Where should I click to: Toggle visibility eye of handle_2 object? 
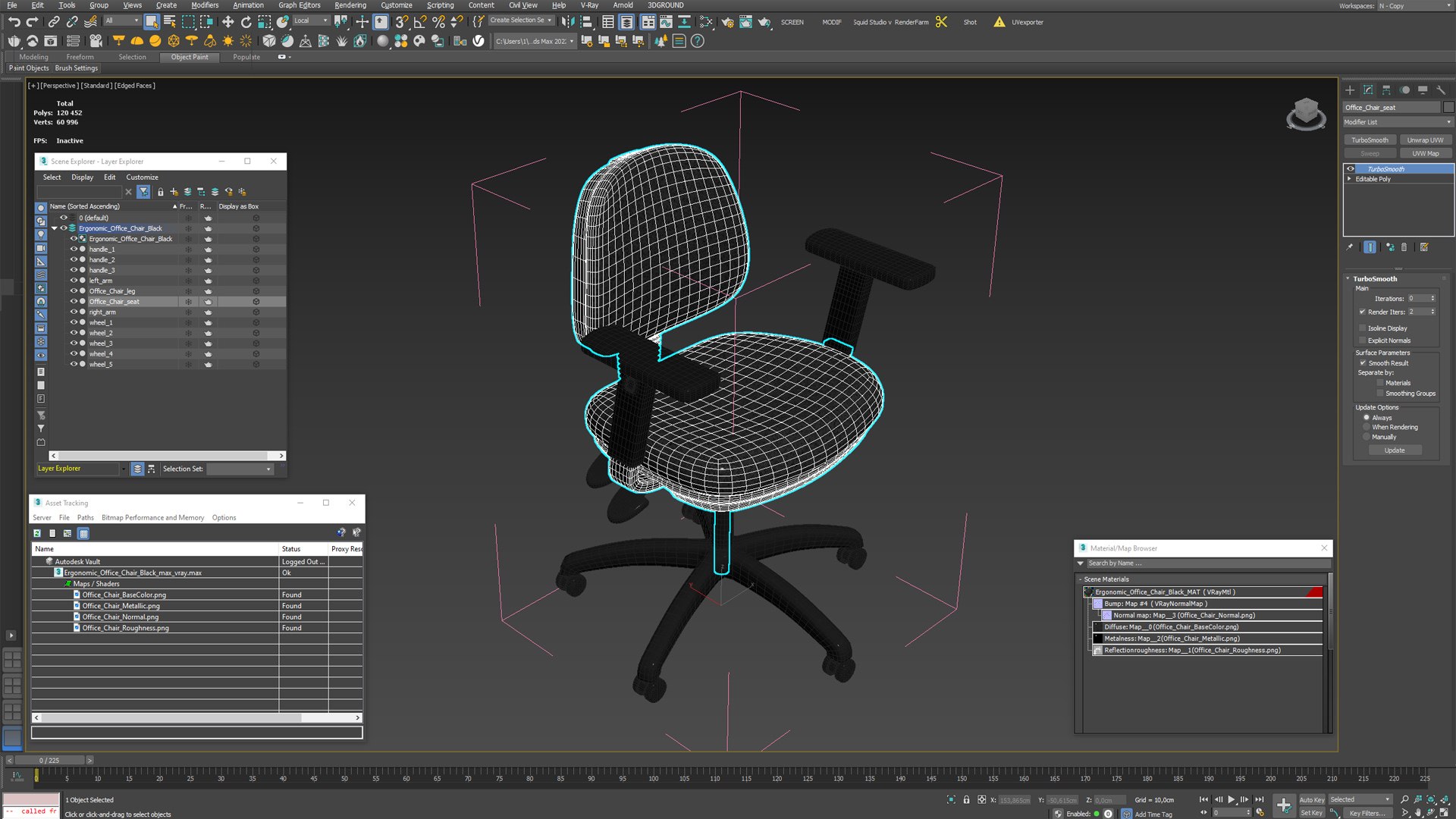click(74, 259)
